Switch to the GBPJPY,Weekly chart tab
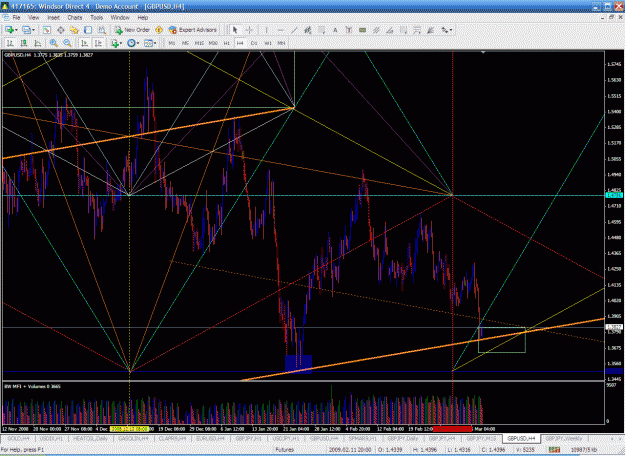Viewport: 625px width, 456px height. tap(564, 438)
